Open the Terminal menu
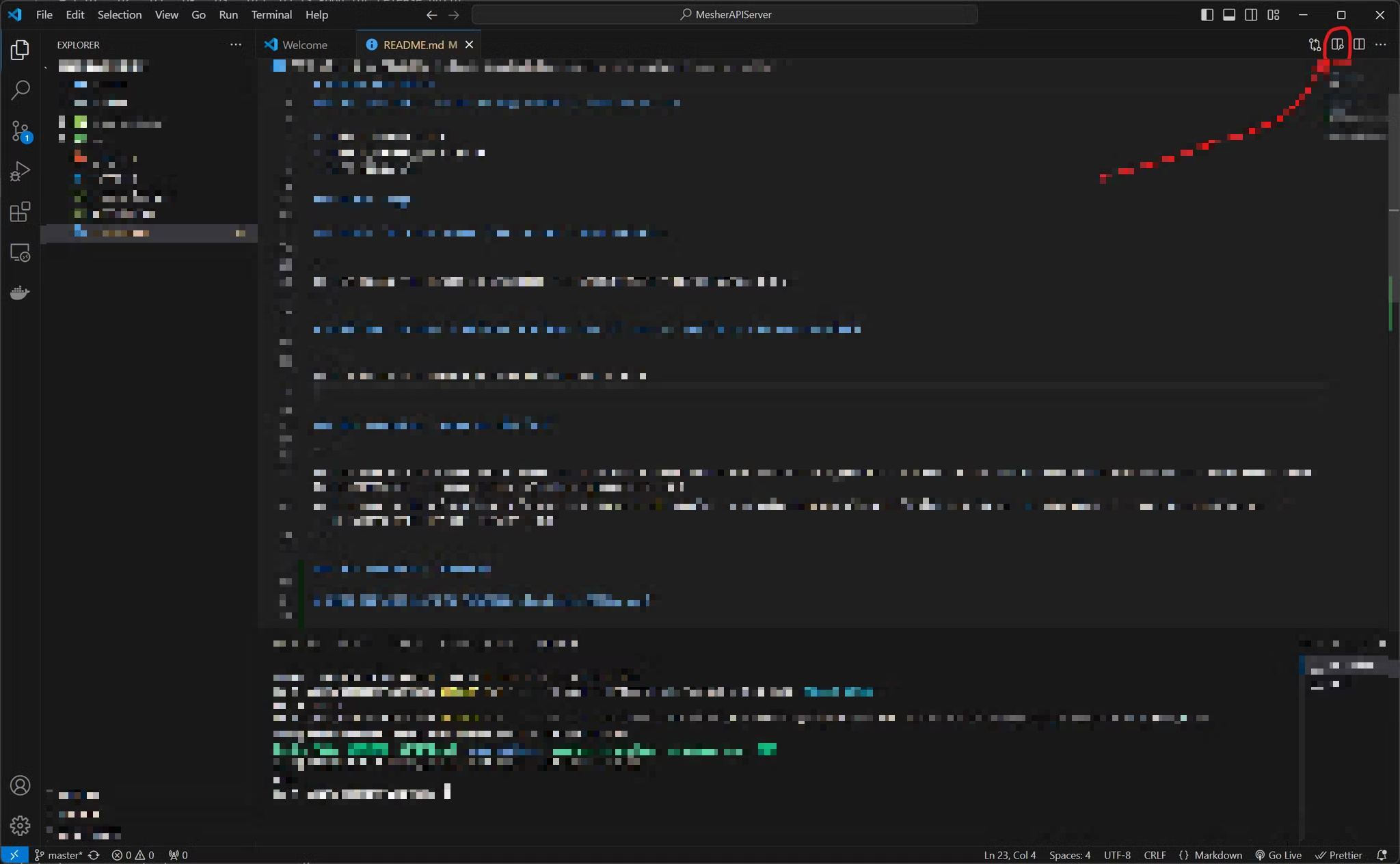Screen dimensions: 1400x864 271,14
